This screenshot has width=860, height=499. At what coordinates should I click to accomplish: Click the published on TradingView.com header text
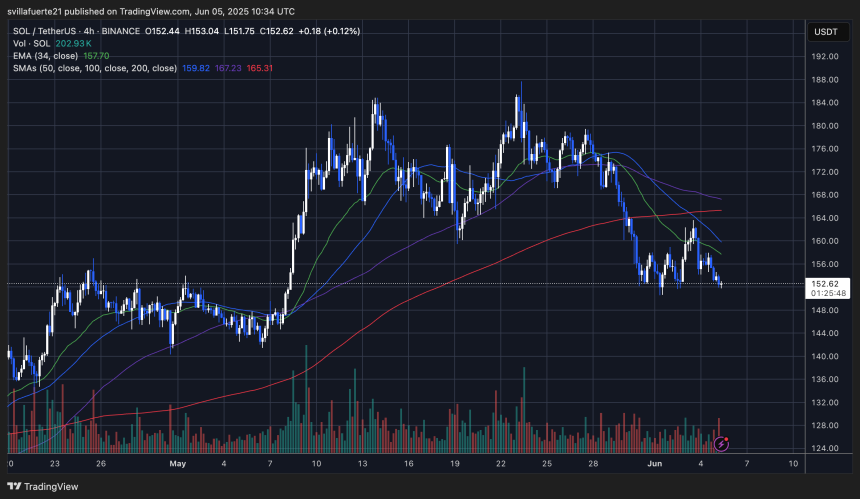(151, 11)
